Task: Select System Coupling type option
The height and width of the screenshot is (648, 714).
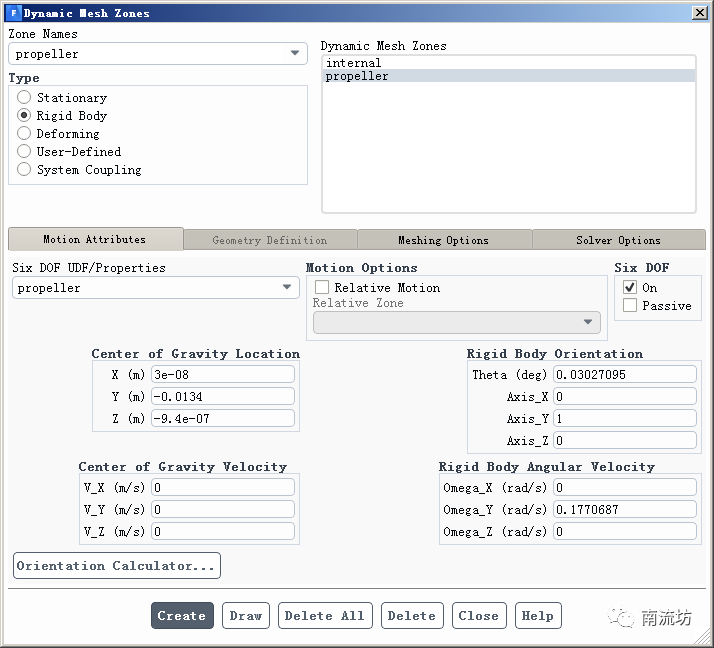Action: pyautogui.click(x=25, y=170)
